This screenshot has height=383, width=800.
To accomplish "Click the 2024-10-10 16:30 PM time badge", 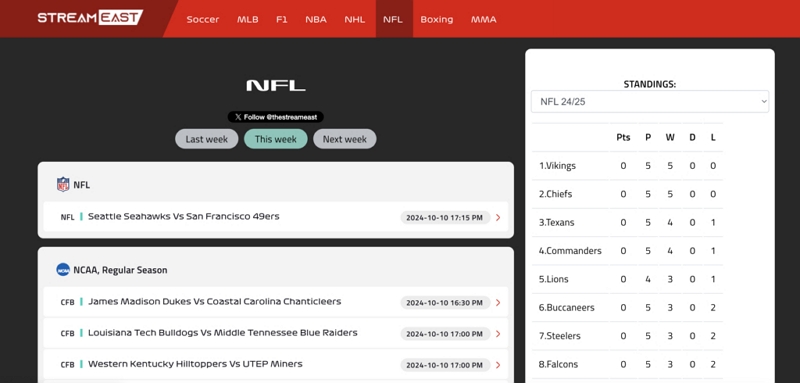I will (x=445, y=303).
